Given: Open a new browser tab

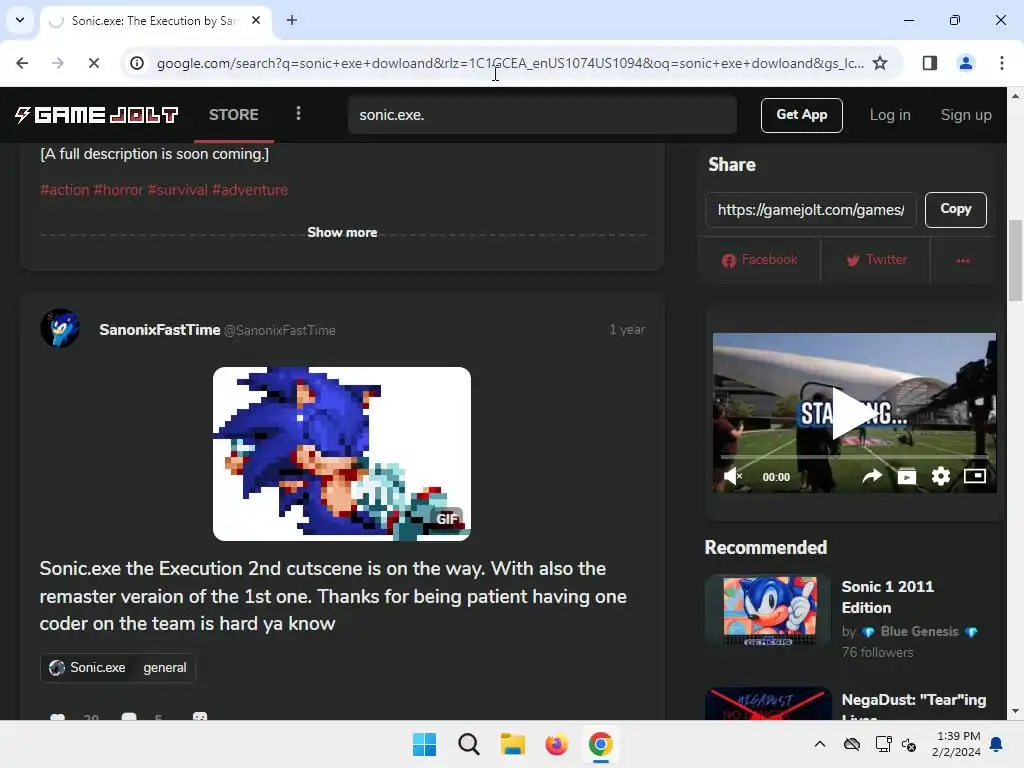Looking at the screenshot, I should pos(292,20).
